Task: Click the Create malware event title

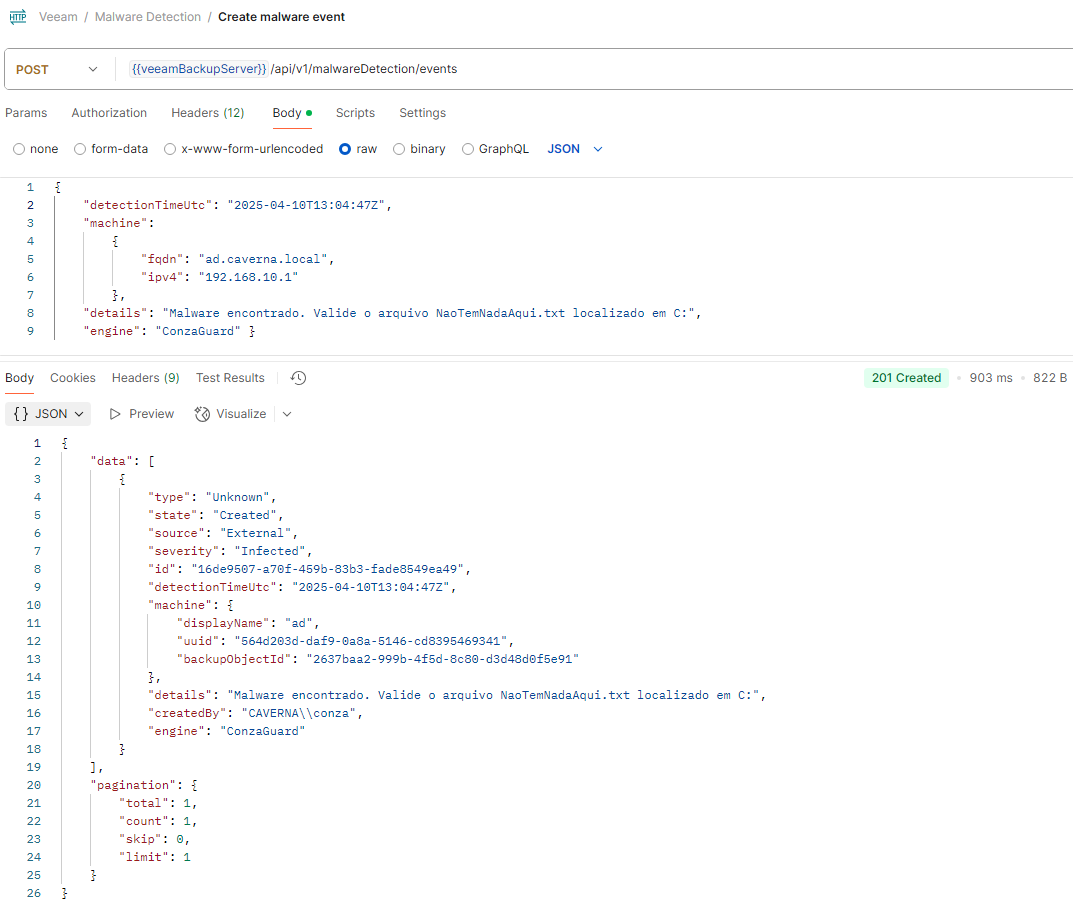Action: [x=281, y=16]
